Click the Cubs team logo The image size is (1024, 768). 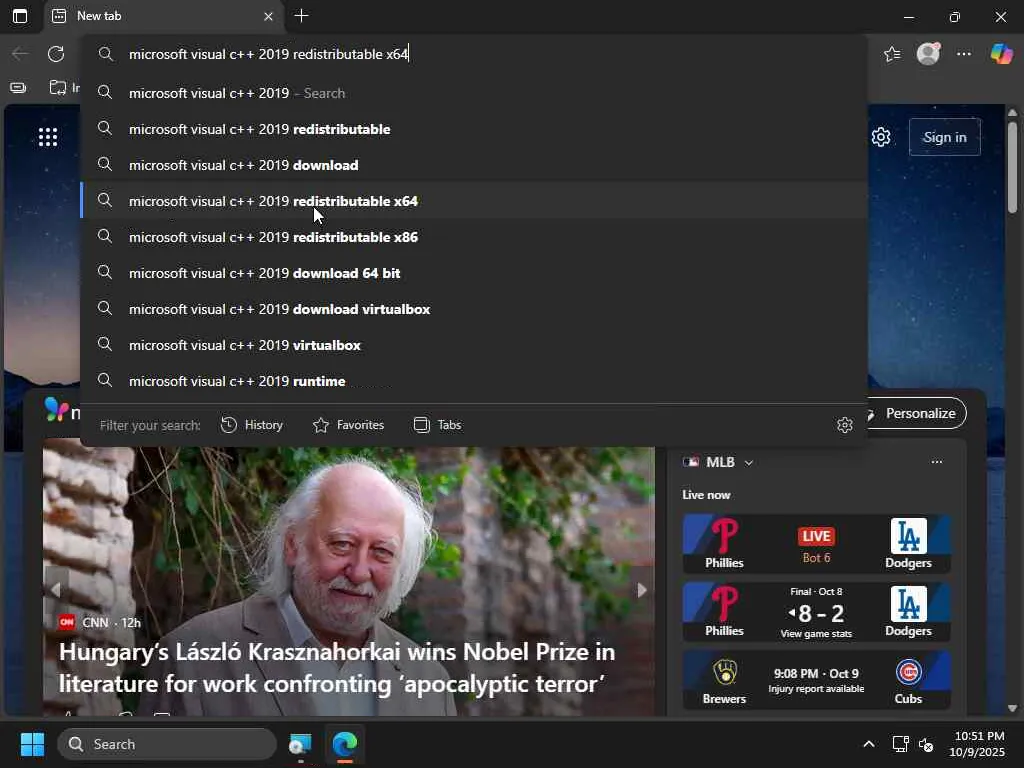(908, 672)
